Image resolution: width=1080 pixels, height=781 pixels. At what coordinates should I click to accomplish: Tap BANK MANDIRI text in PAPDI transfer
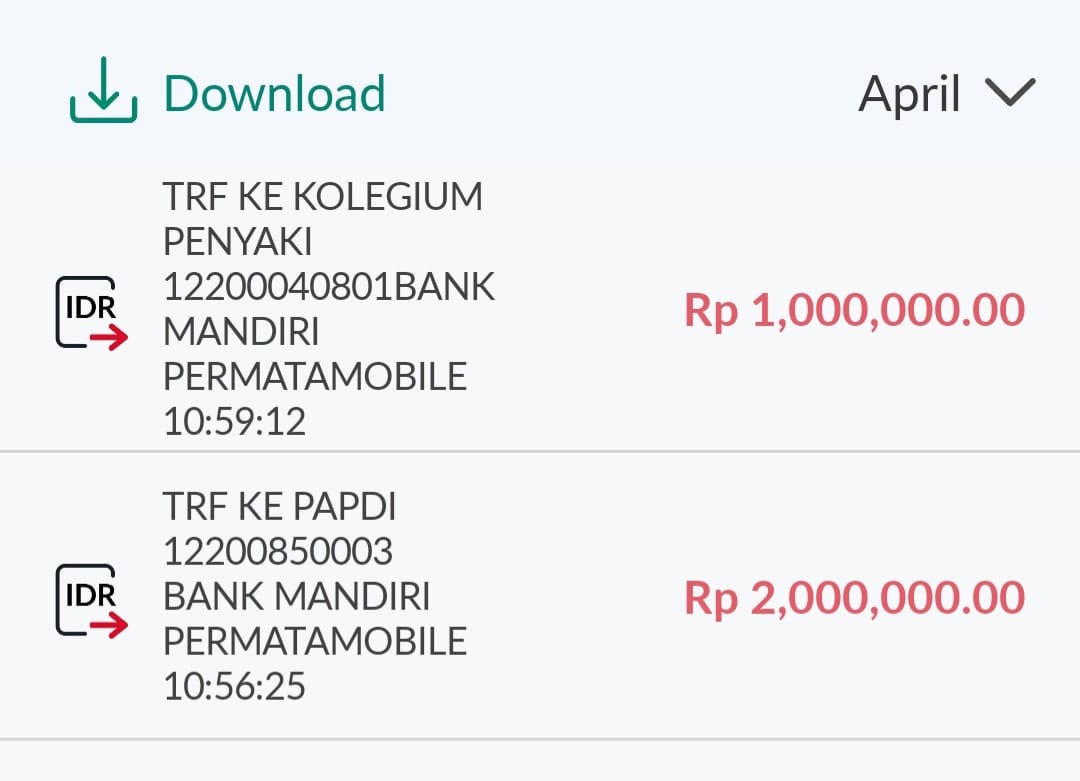point(296,597)
